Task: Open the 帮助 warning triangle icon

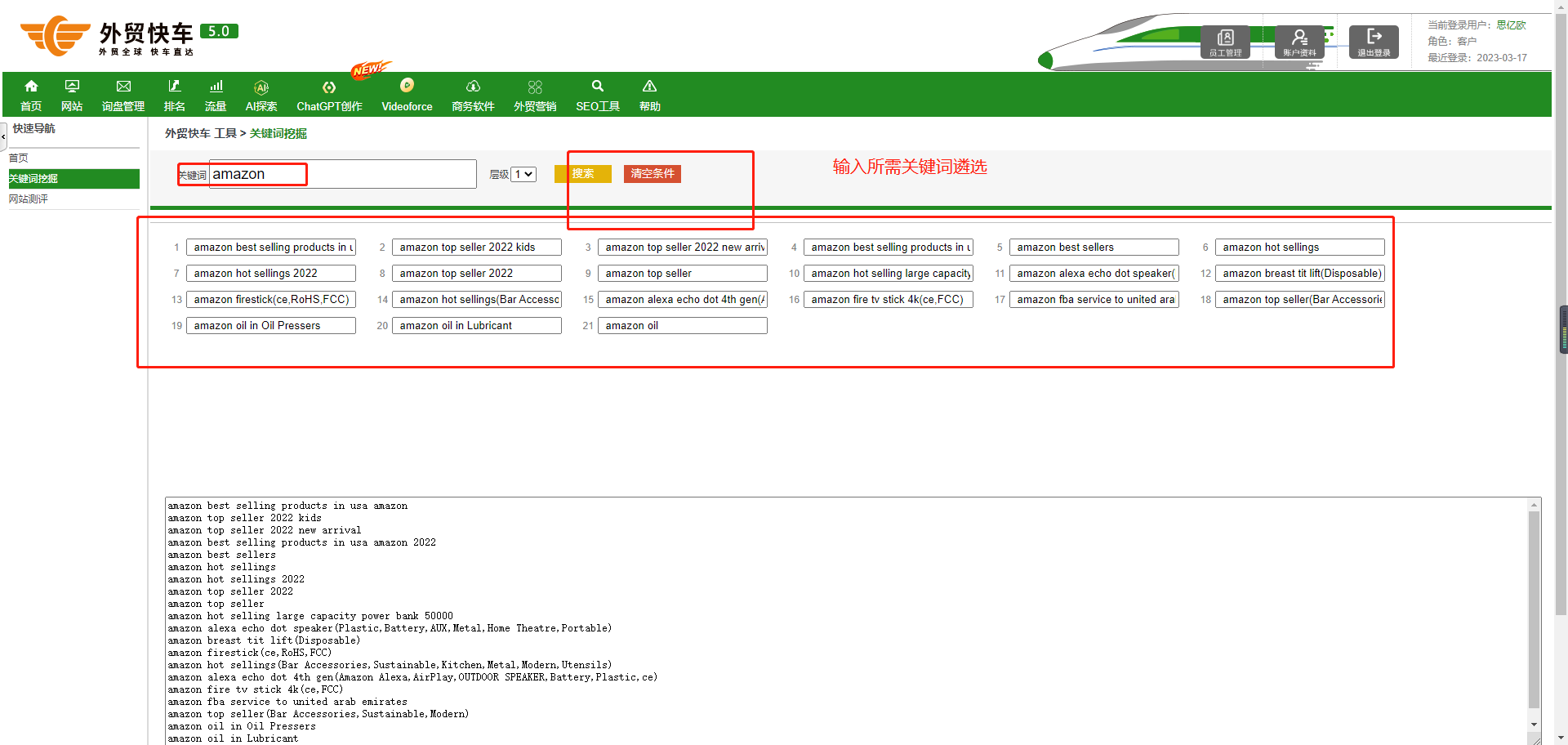Action: coord(649,86)
